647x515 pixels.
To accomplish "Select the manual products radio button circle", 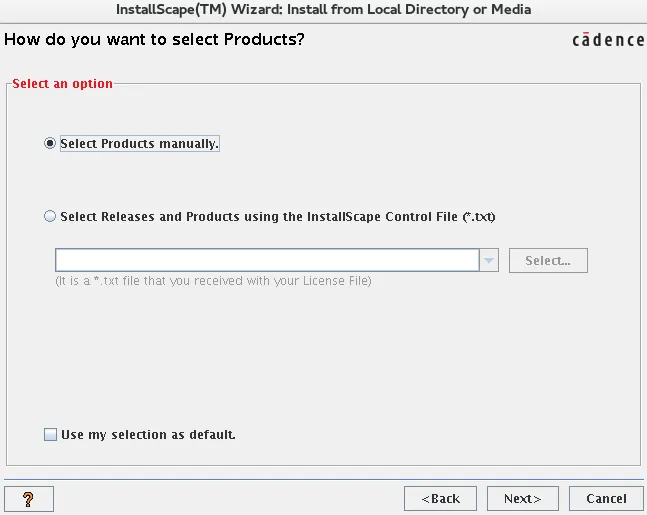I will click(x=50, y=143).
